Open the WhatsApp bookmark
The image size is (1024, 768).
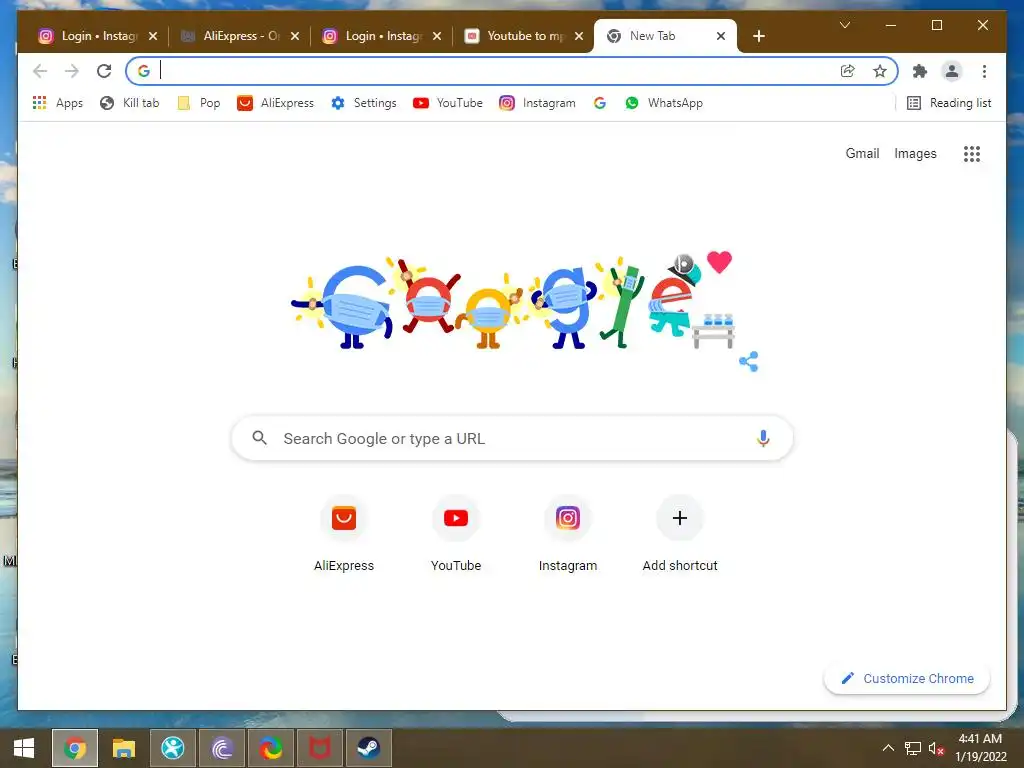(664, 103)
